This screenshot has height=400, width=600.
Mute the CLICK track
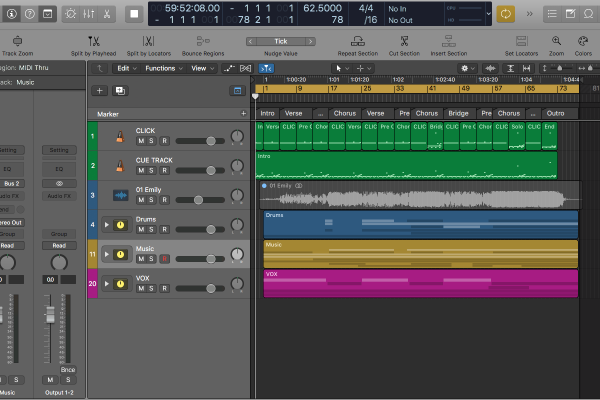coord(141,141)
